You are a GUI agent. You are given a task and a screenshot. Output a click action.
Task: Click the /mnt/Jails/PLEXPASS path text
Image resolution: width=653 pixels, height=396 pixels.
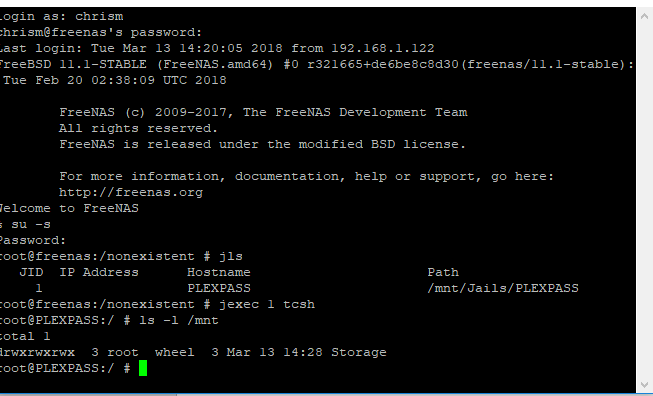point(503,288)
